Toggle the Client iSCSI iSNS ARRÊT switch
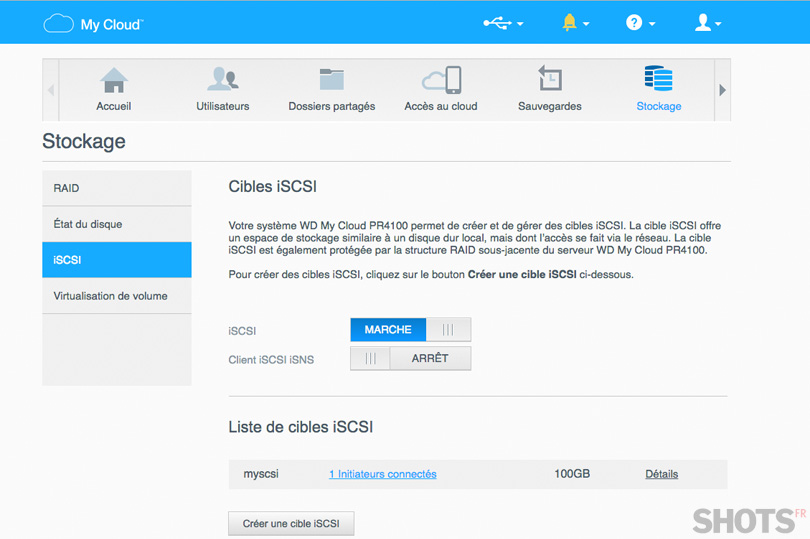 pyautogui.click(x=411, y=358)
